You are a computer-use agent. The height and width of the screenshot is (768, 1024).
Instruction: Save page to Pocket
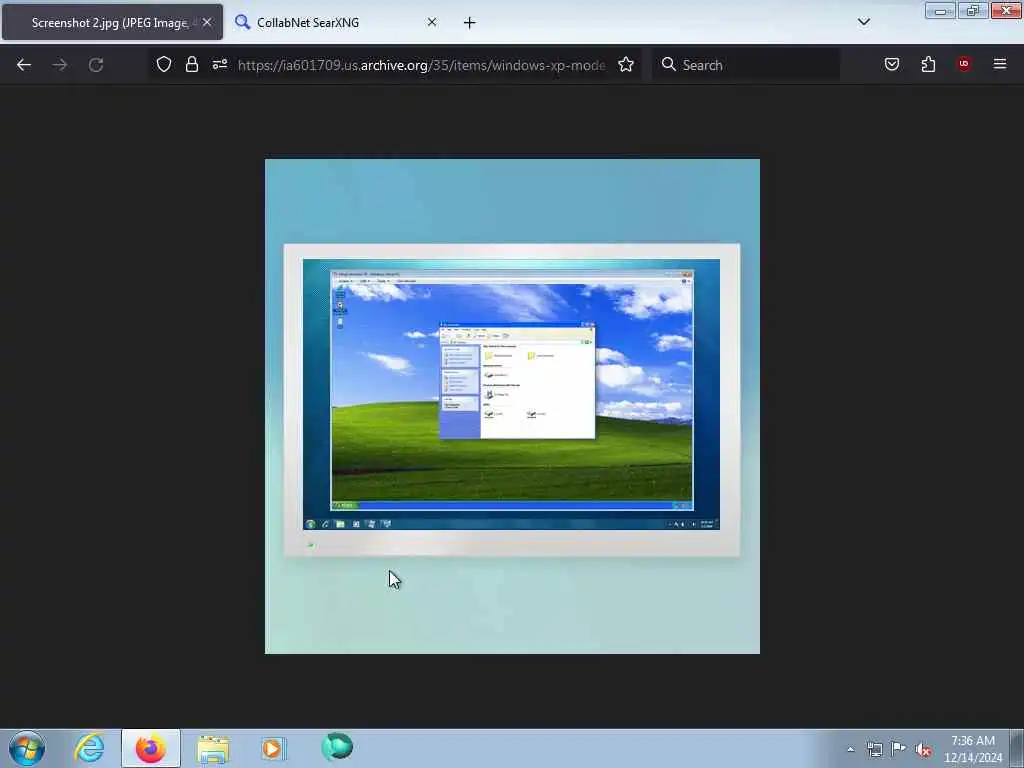[x=892, y=64]
